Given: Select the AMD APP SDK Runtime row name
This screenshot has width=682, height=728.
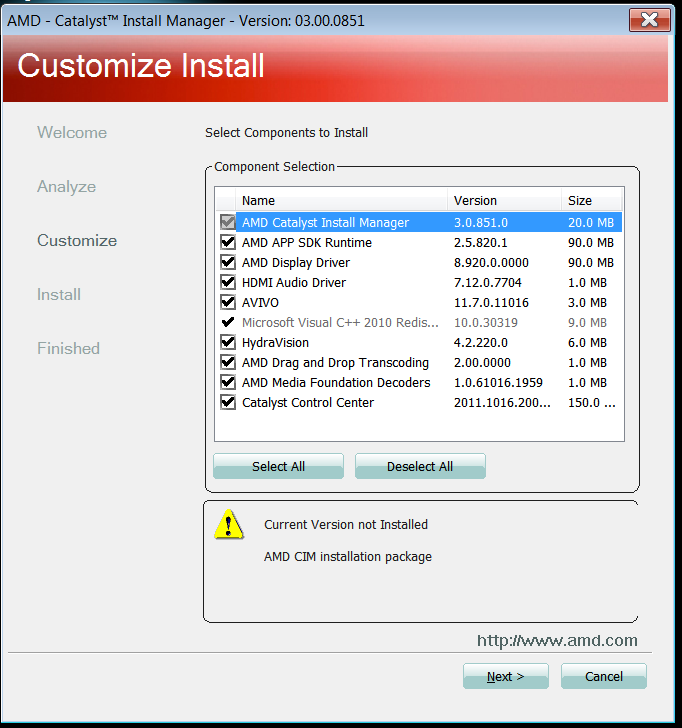Looking at the screenshot, I should tap(307, 242).
